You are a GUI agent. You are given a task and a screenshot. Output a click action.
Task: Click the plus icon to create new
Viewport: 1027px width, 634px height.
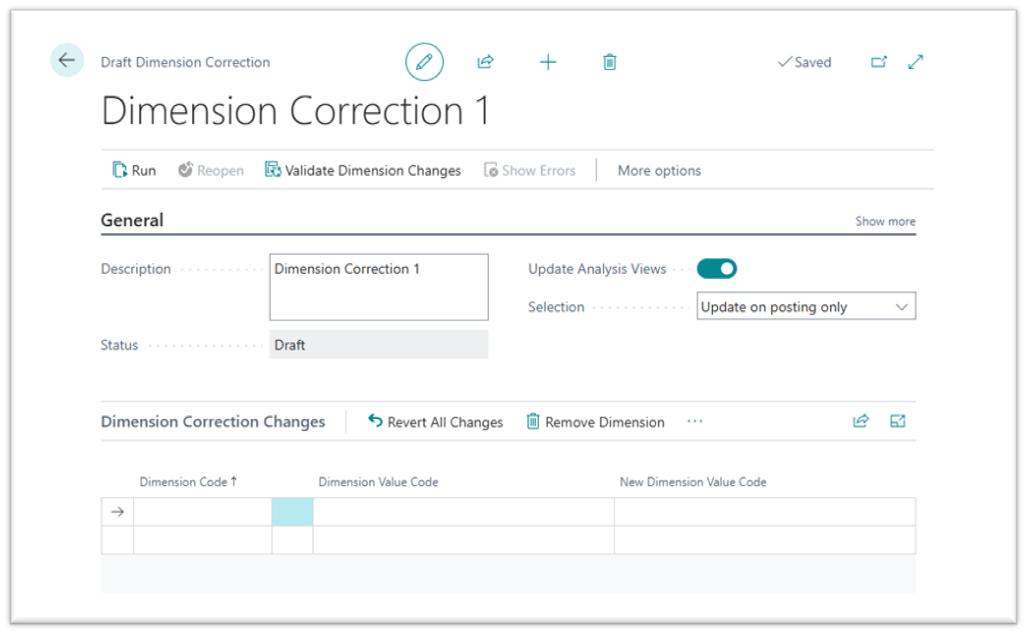pyautogui.click(x=548, y=62)
